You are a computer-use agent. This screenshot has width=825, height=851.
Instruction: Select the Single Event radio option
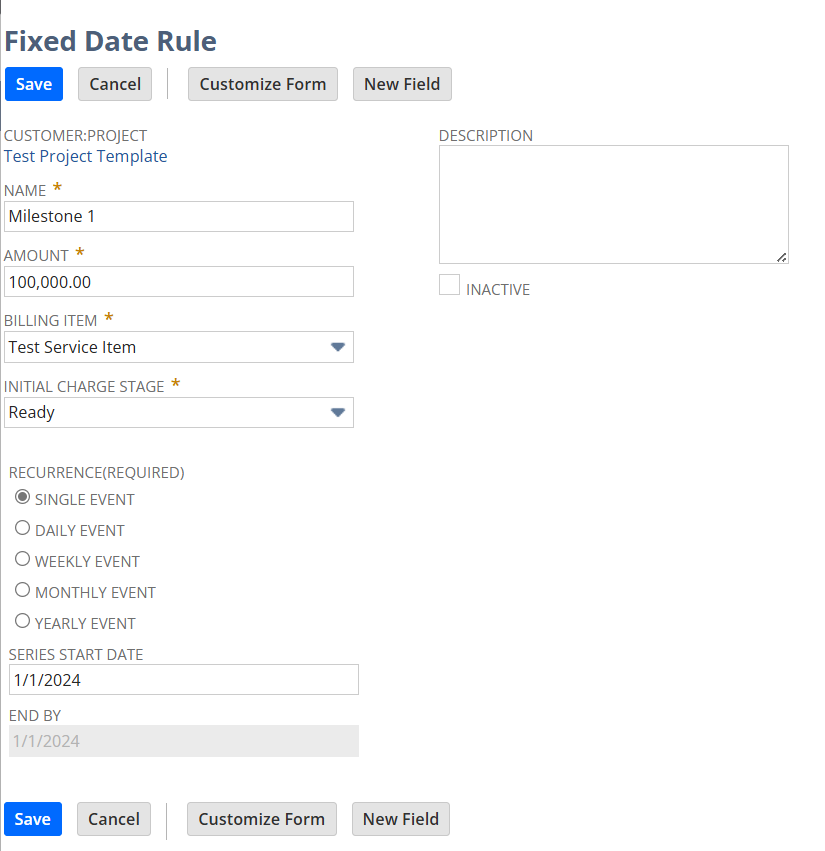tap(22, 498)
